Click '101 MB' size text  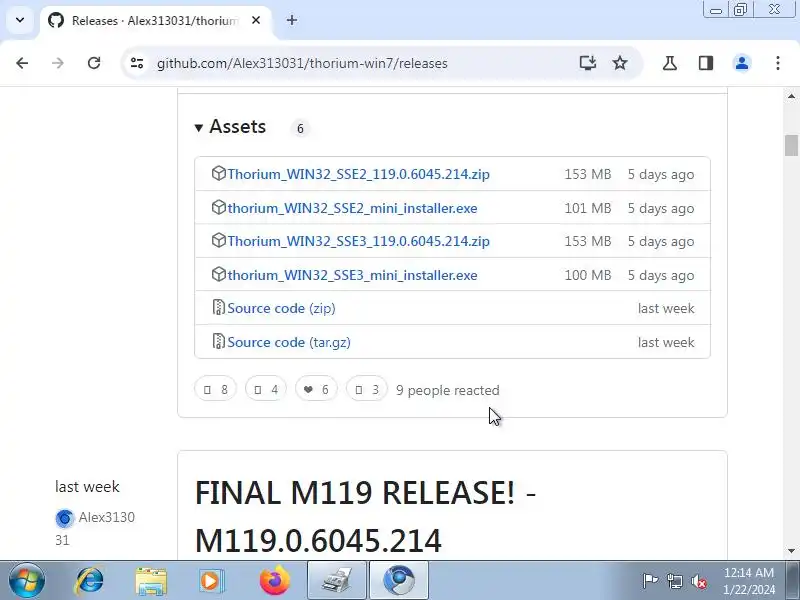[588, 208]
